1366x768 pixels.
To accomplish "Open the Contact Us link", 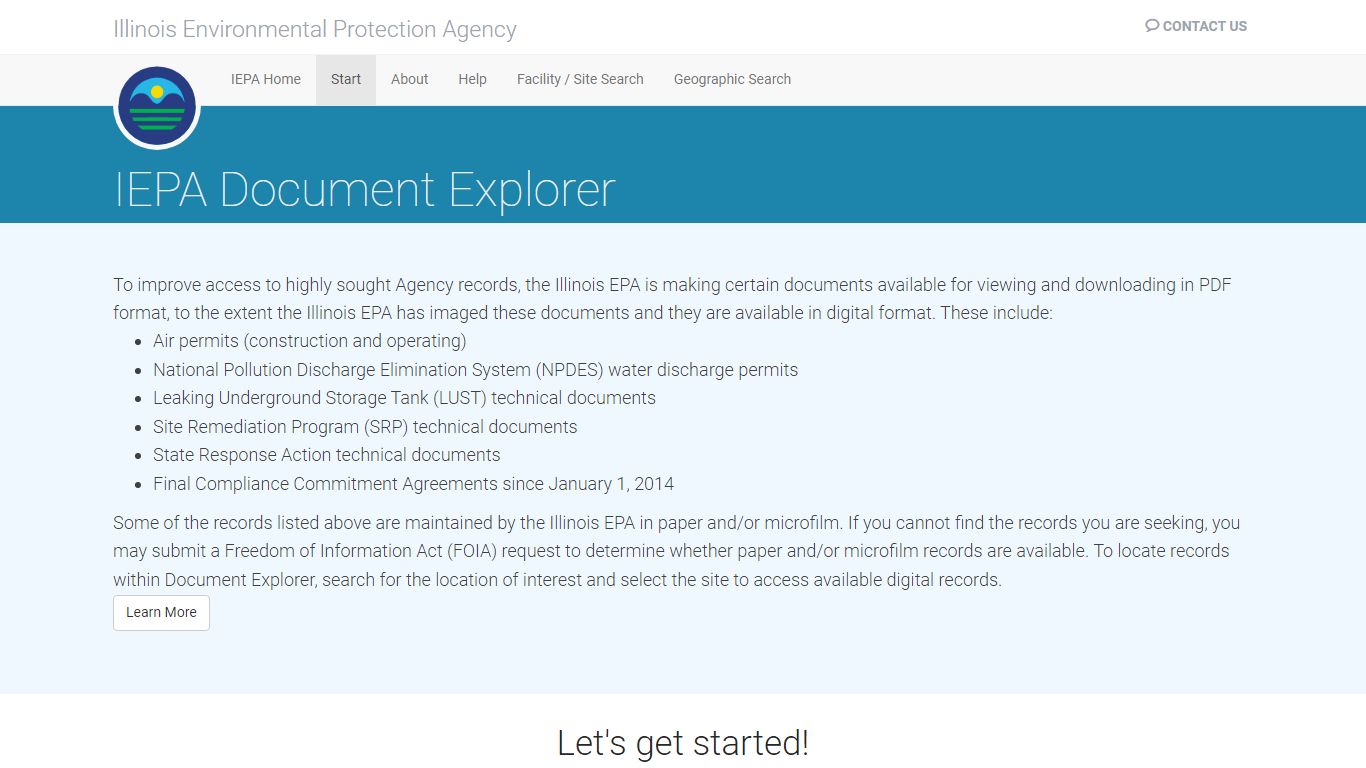I will (x=1196, y=26).
